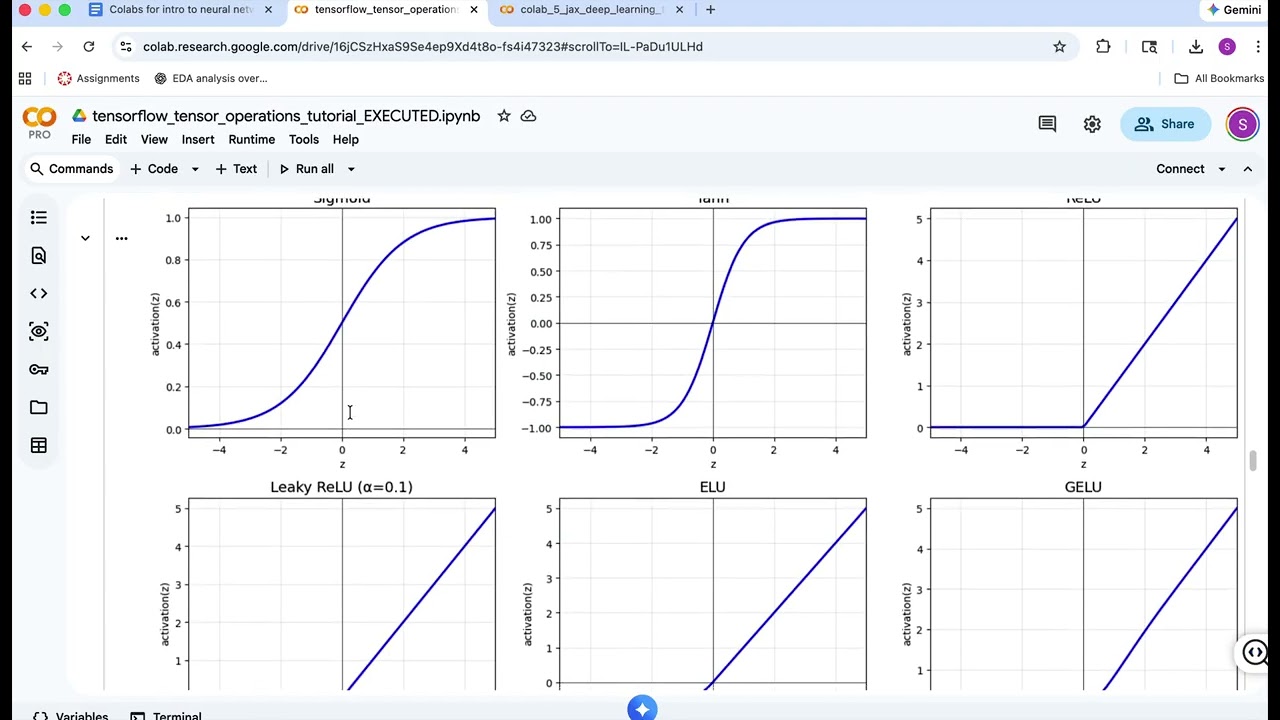
Task: Open the Help menu
Action: point(346,139)
